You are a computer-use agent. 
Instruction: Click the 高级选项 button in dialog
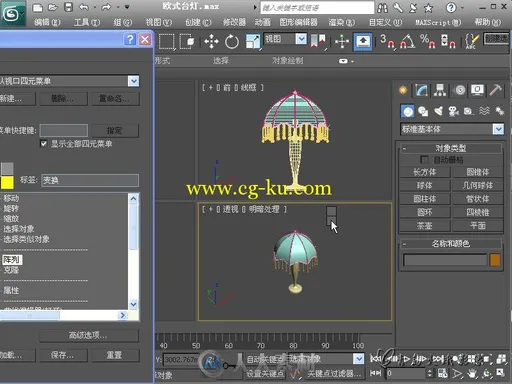[x=88, y=335]
